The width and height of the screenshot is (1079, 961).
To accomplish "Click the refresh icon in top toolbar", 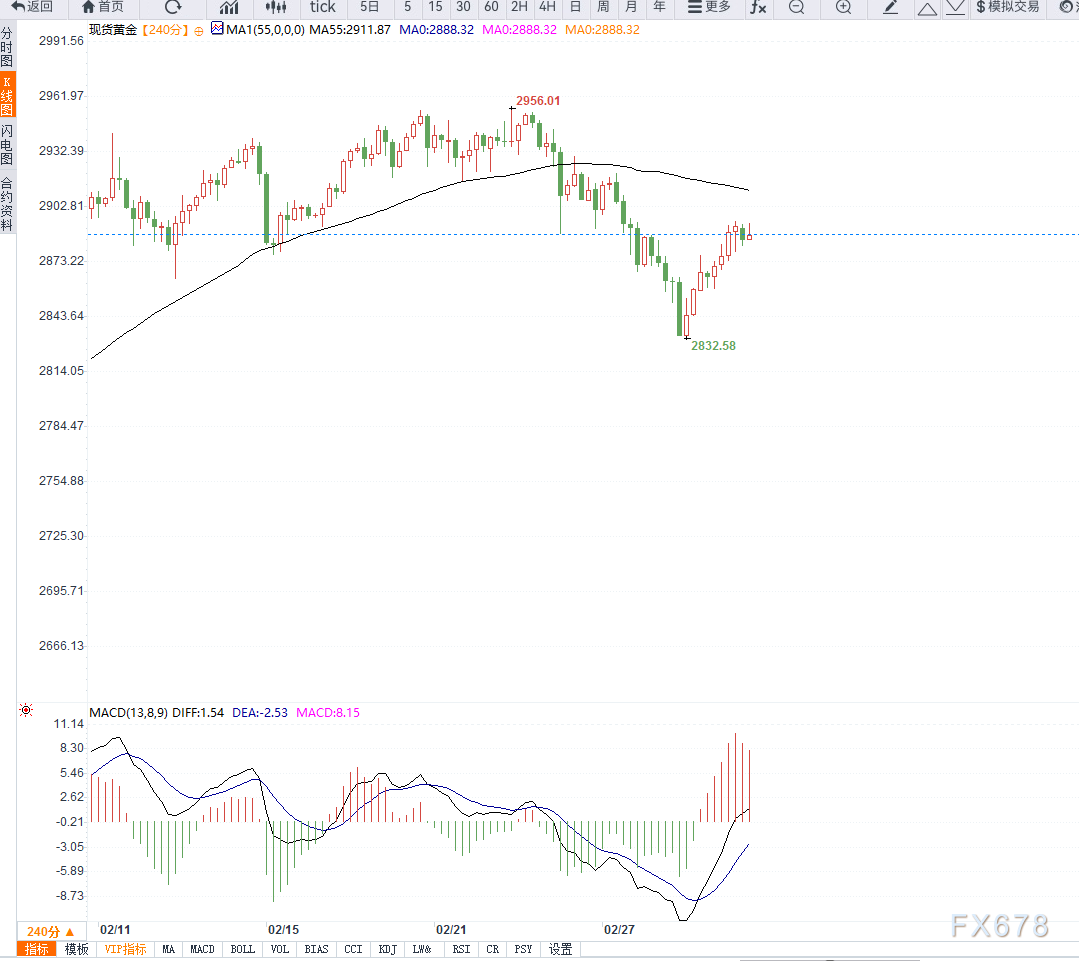I will click(x=173, y=7).
